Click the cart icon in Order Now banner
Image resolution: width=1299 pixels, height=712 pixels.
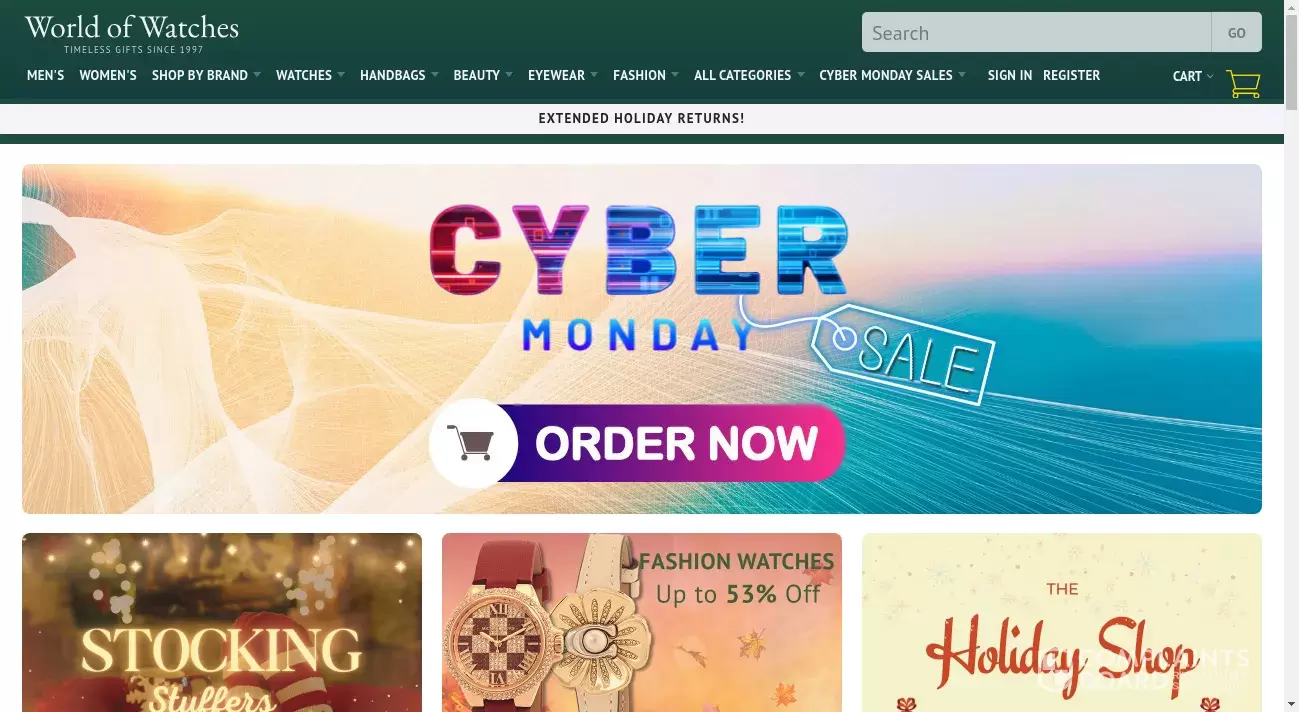470,443
